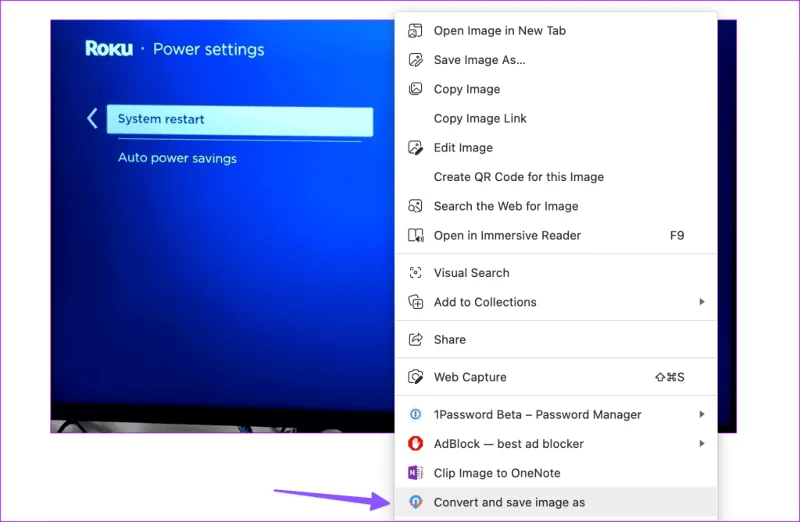The height and width of the screenshot is (522, 800).
Task: Select System restart on Roku screen
Action: pyautogui.click(x=240, y=121)
